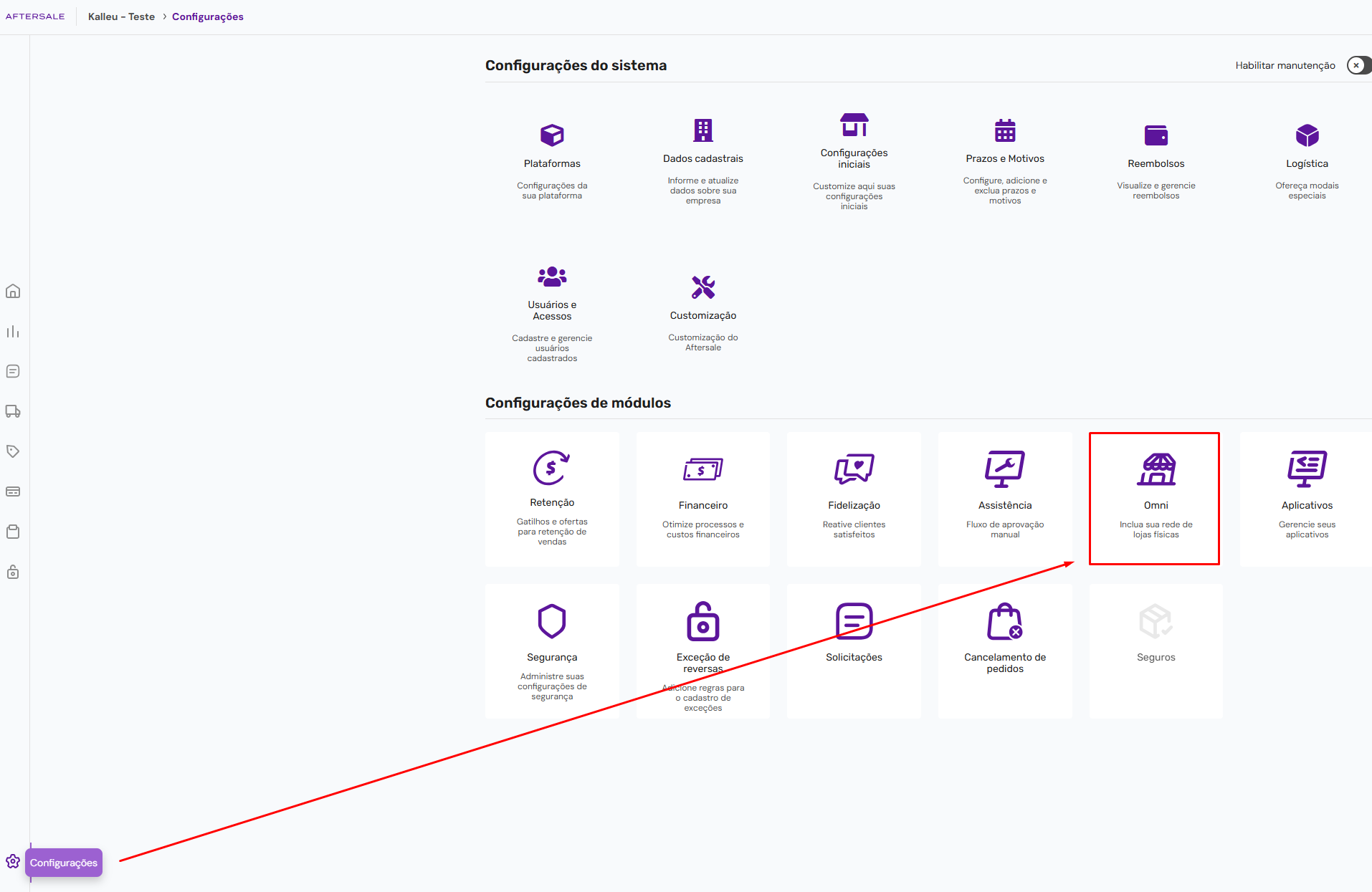Open the Omni store icon
This screenshot has width=1372, height=892.
(x=1156, y=469)
